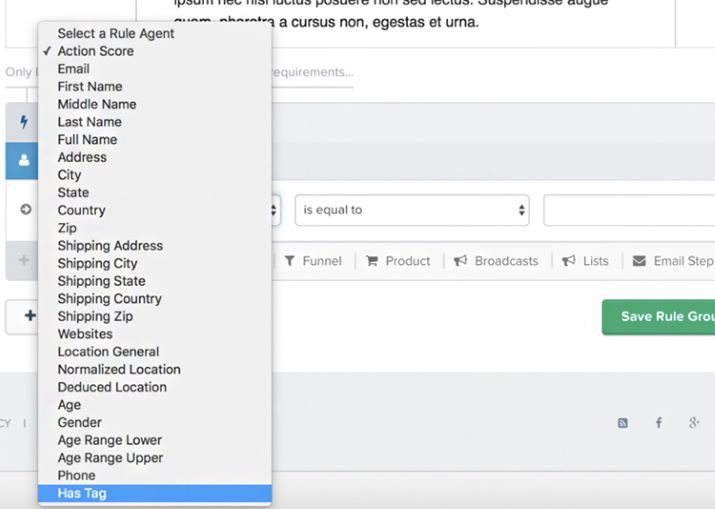Select Middle Name rule agent
This screenshot has width=715, height=509.
[155, 104]
